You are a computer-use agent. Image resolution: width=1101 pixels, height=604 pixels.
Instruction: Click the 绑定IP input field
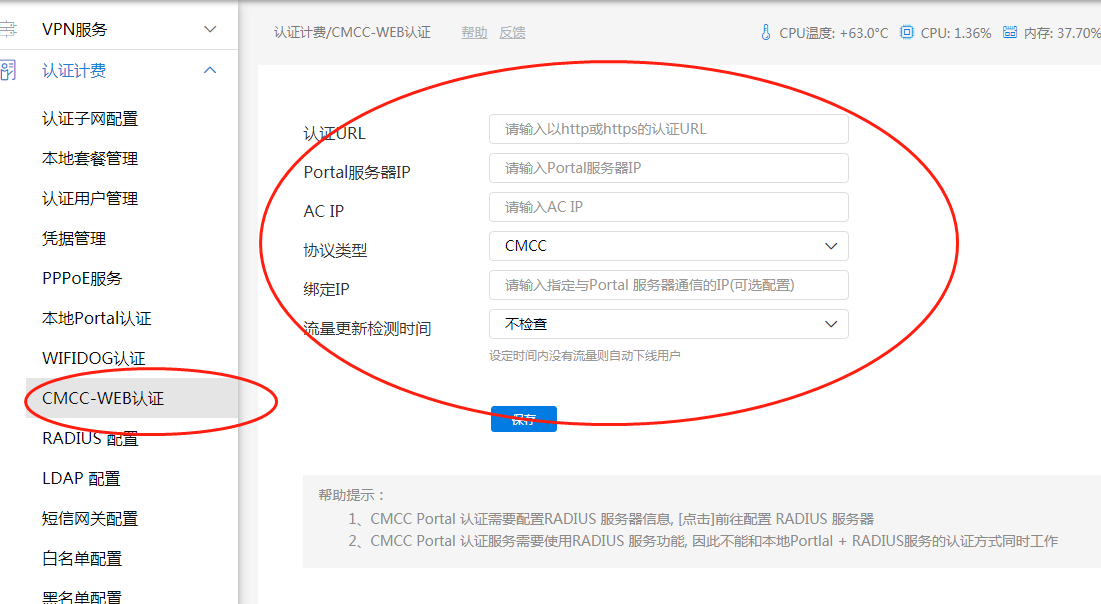coord(668,285)
